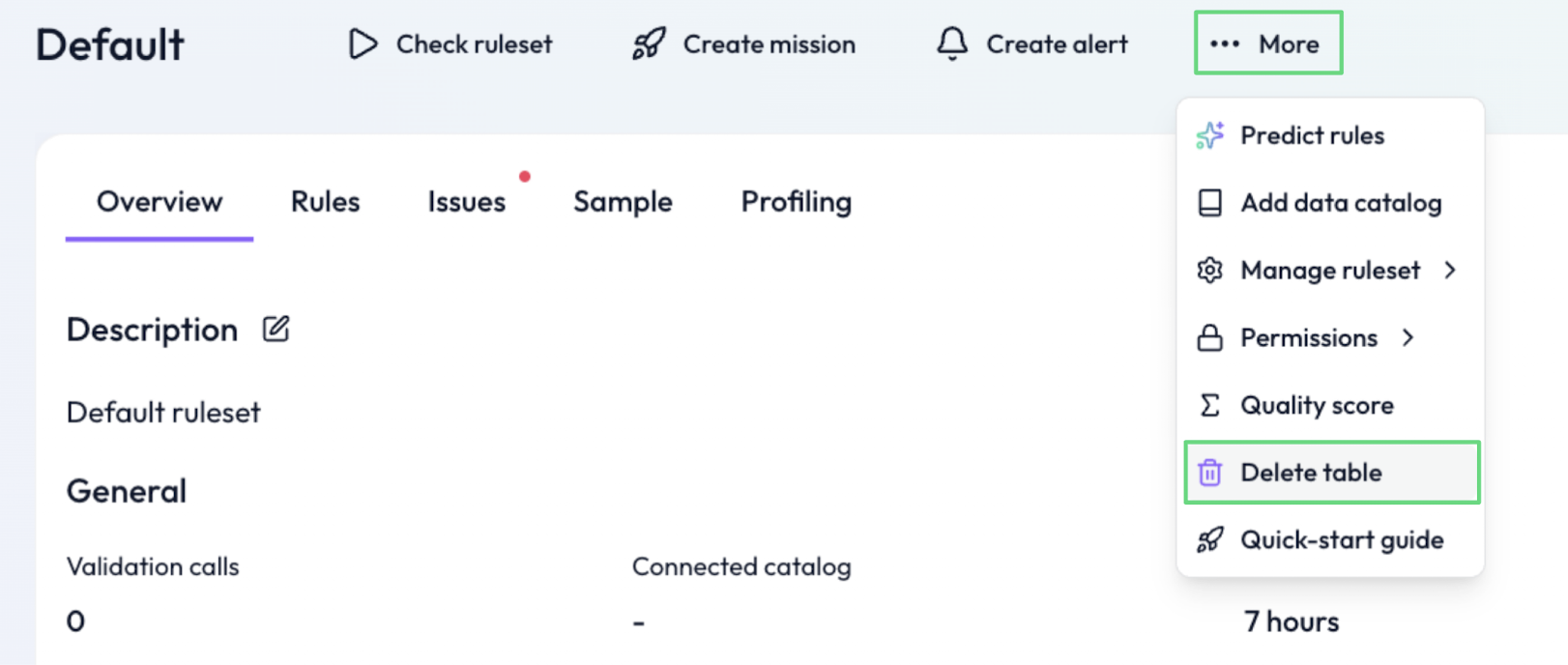Click the Predict rules sparkle icon
Viewport: 1568px width, 665px height.
coord(1209,135)
